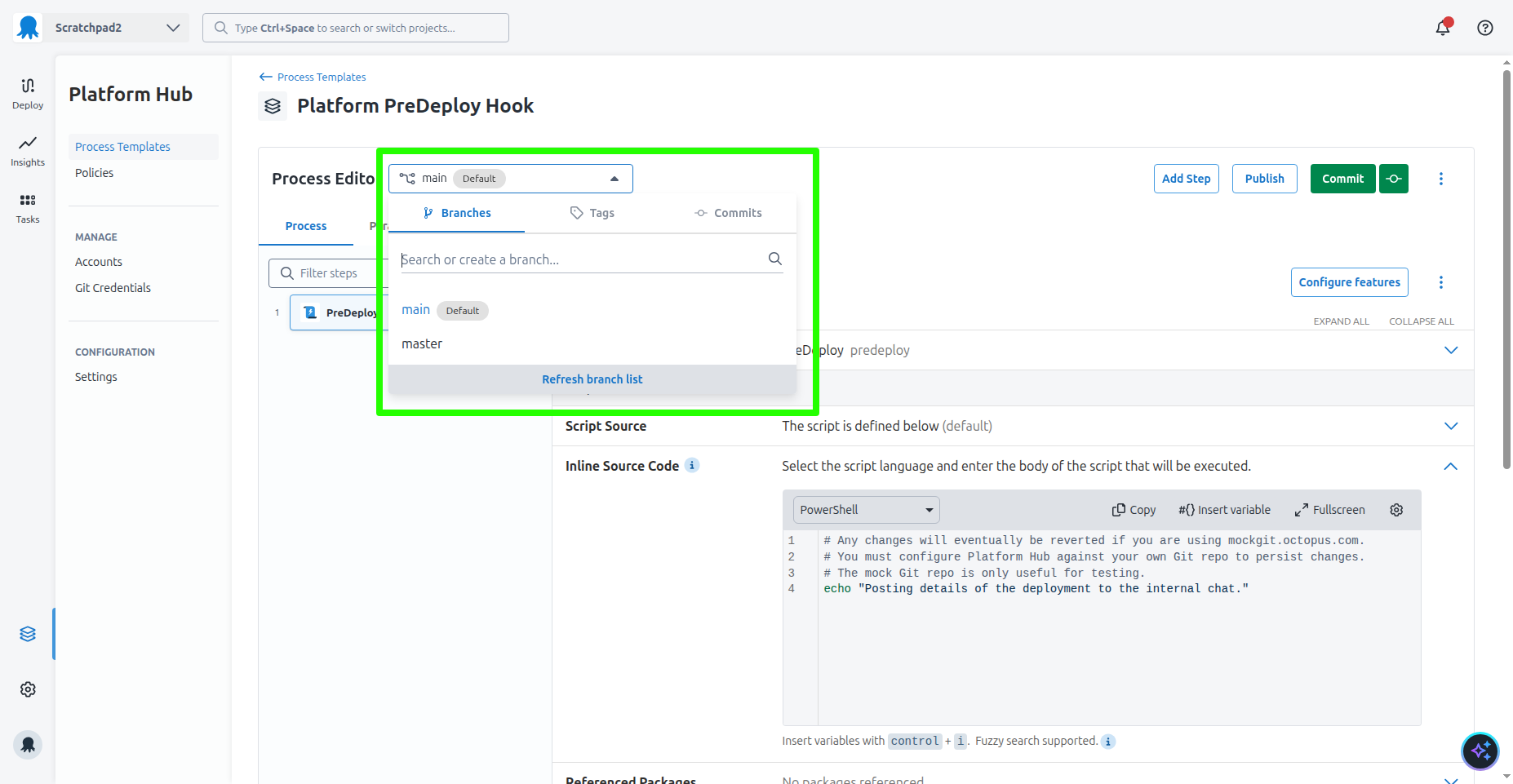
Task: Go to Deploy in left sidebar
Action: (28, 93)
